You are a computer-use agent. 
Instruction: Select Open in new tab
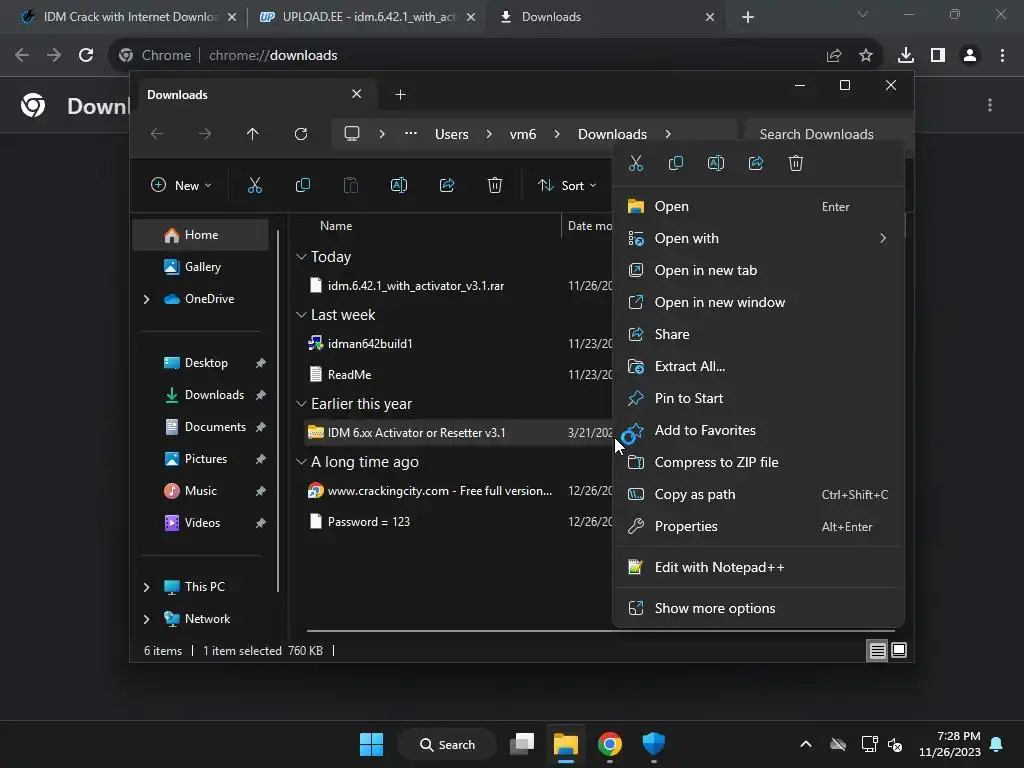[758, 270]
